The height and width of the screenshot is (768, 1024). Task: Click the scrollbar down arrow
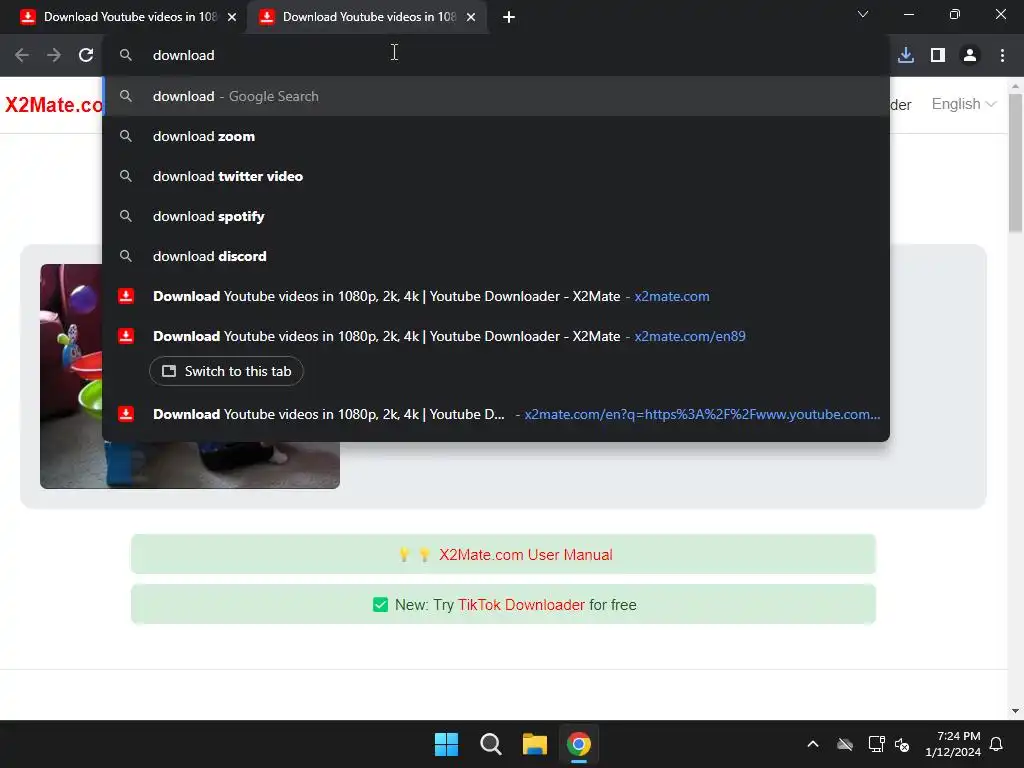tap(1015, 711)
